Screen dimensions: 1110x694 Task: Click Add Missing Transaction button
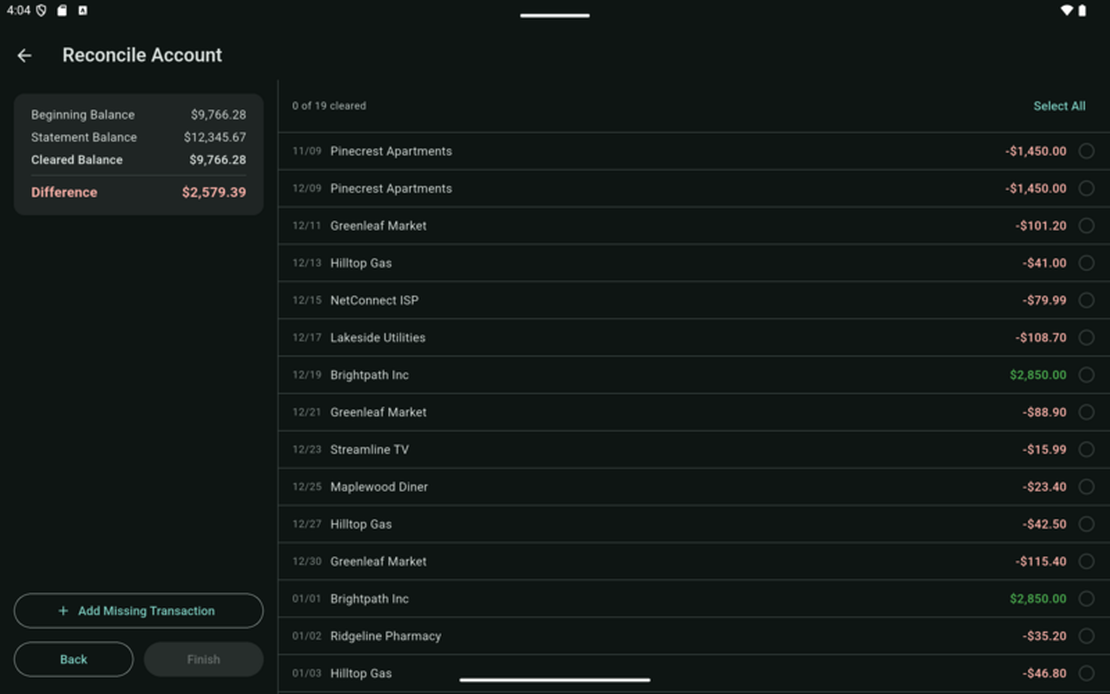138,611
